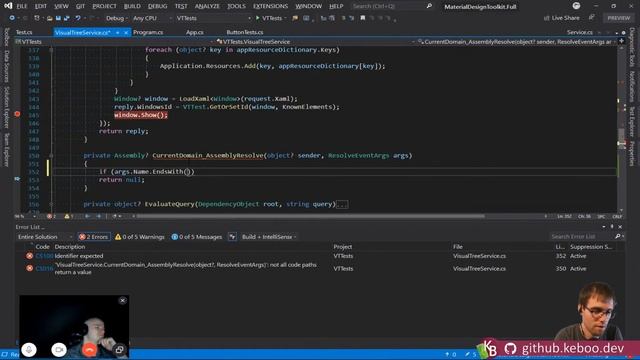The image size is (640, 360).
Task: Click in the Search (Ctrl+Q) box
Action: pos(388,6)
